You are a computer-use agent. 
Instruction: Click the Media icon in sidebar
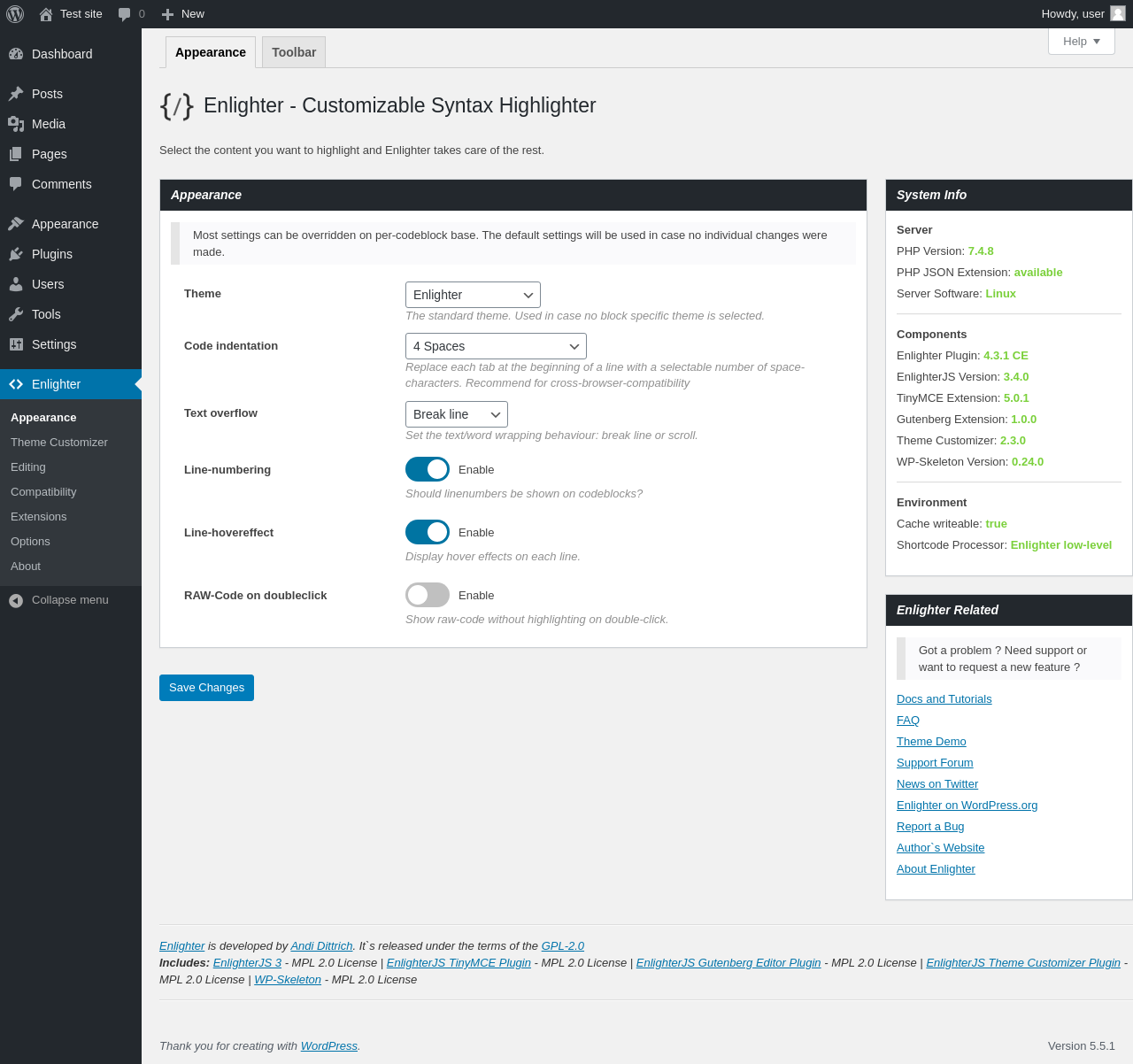16,124
